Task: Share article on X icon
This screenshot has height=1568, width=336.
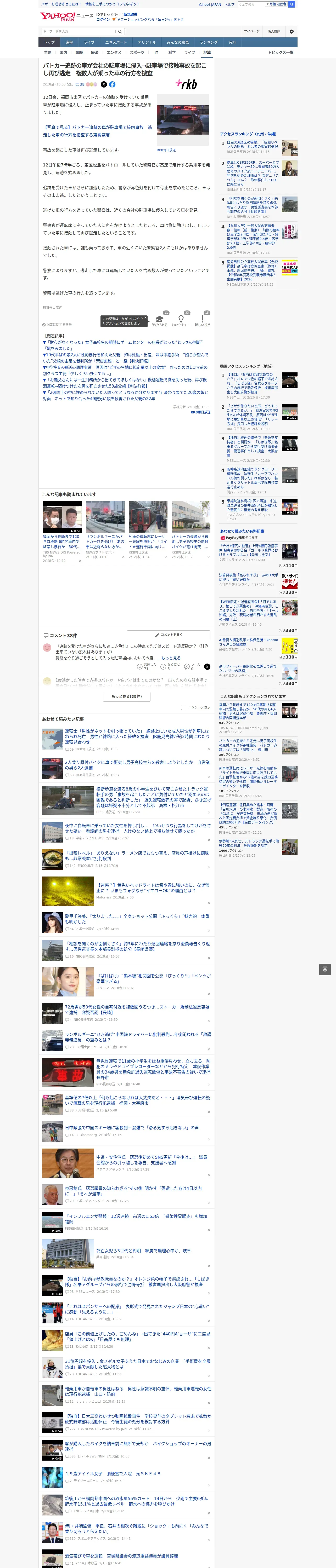Action: (x=104, y=85)
